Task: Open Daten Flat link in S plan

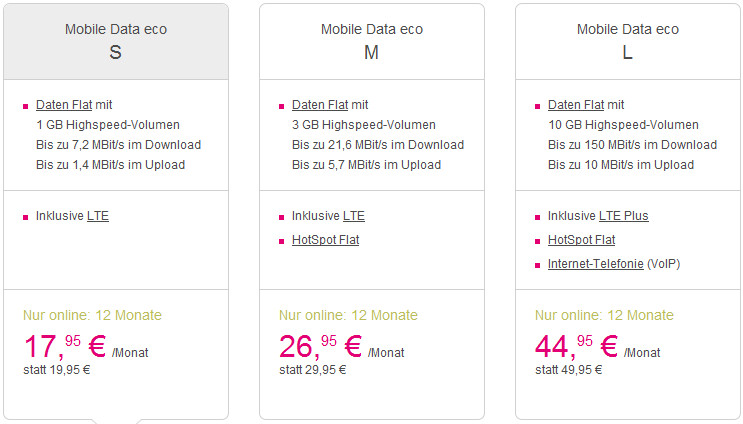Action: point(64,105)
